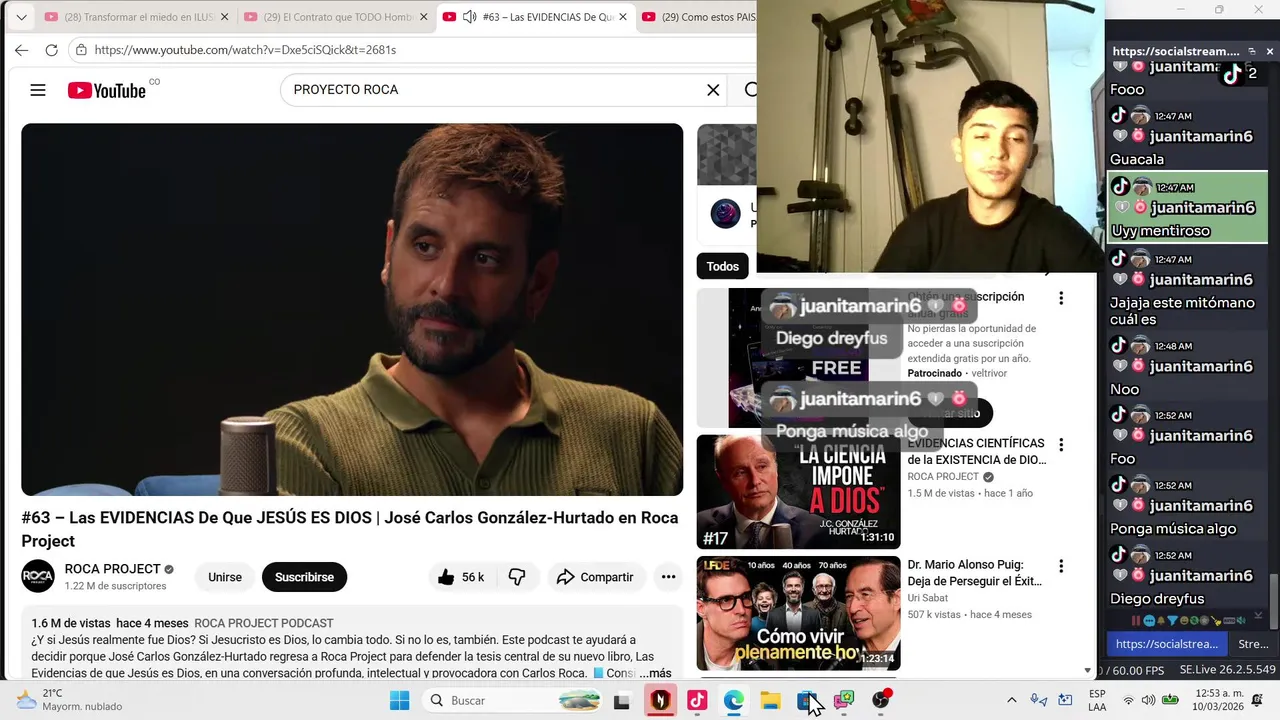Click the blue funnel filter icon in Social Stream
This screenshot has width=1280, height=720.
point(1172,620)
